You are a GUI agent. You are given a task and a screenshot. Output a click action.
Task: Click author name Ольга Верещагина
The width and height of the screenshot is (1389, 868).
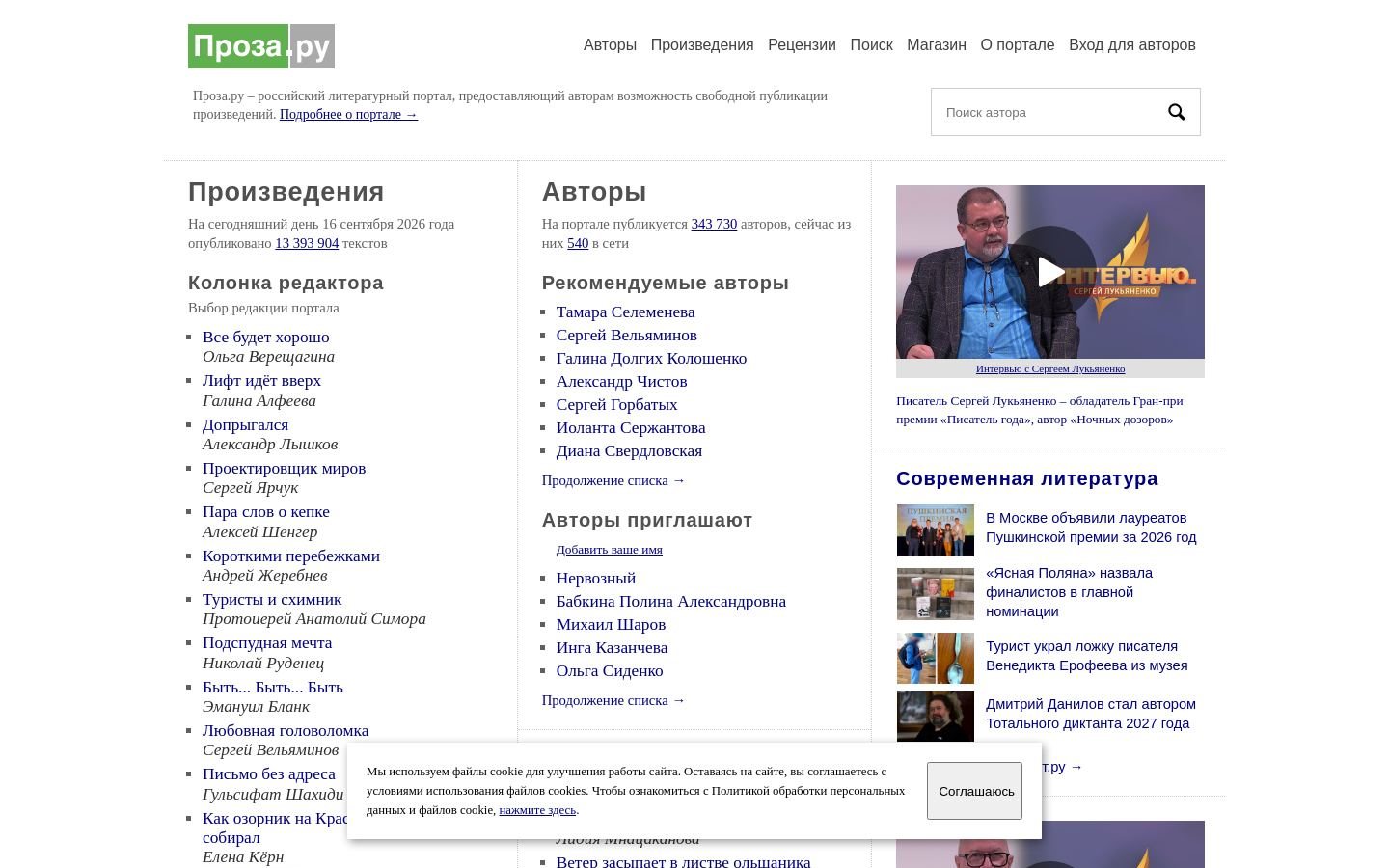(268, 356)
